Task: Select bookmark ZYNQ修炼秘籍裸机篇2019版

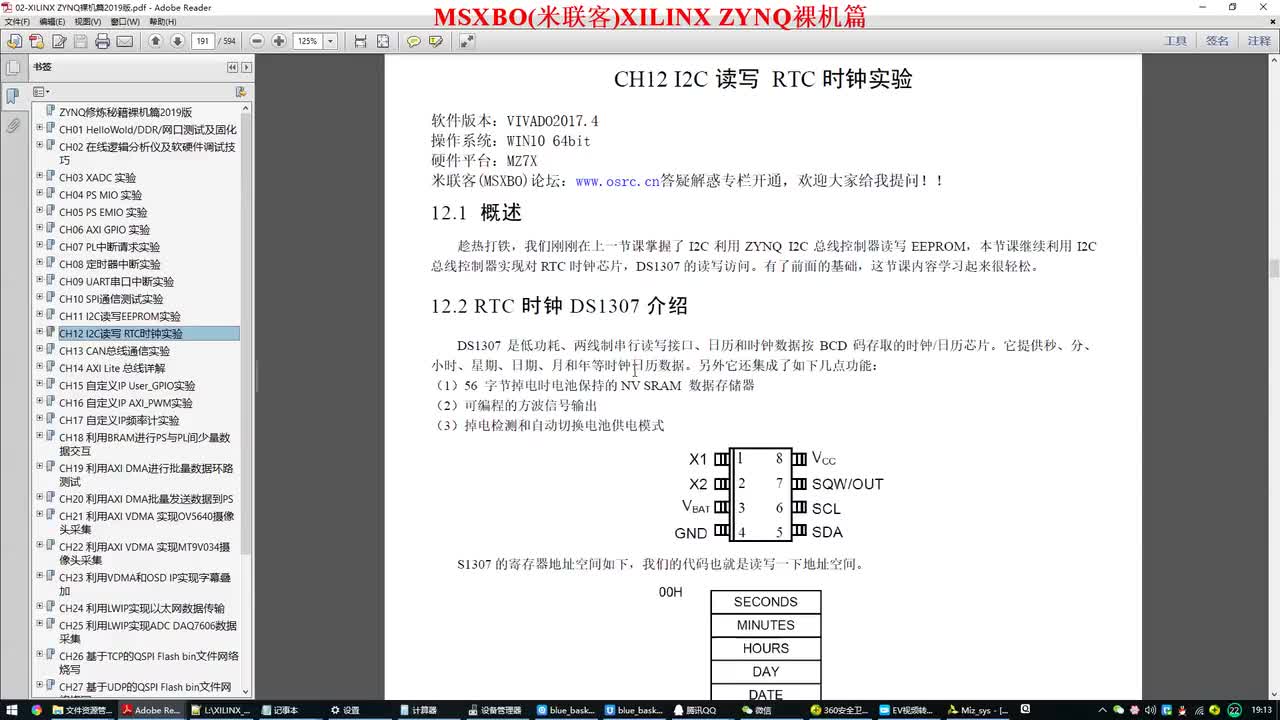Action: [x=125, y=112]
